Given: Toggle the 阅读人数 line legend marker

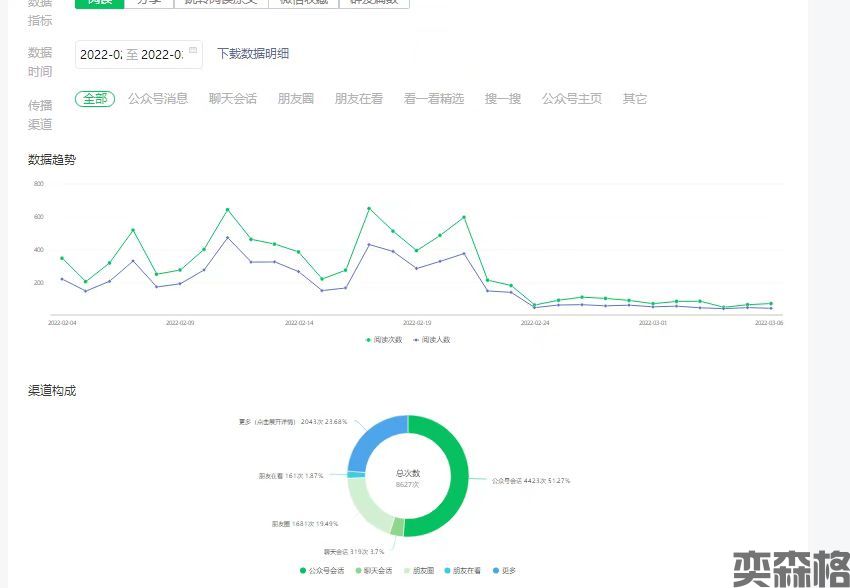Looking at the screenshot, I should (415, 340).
